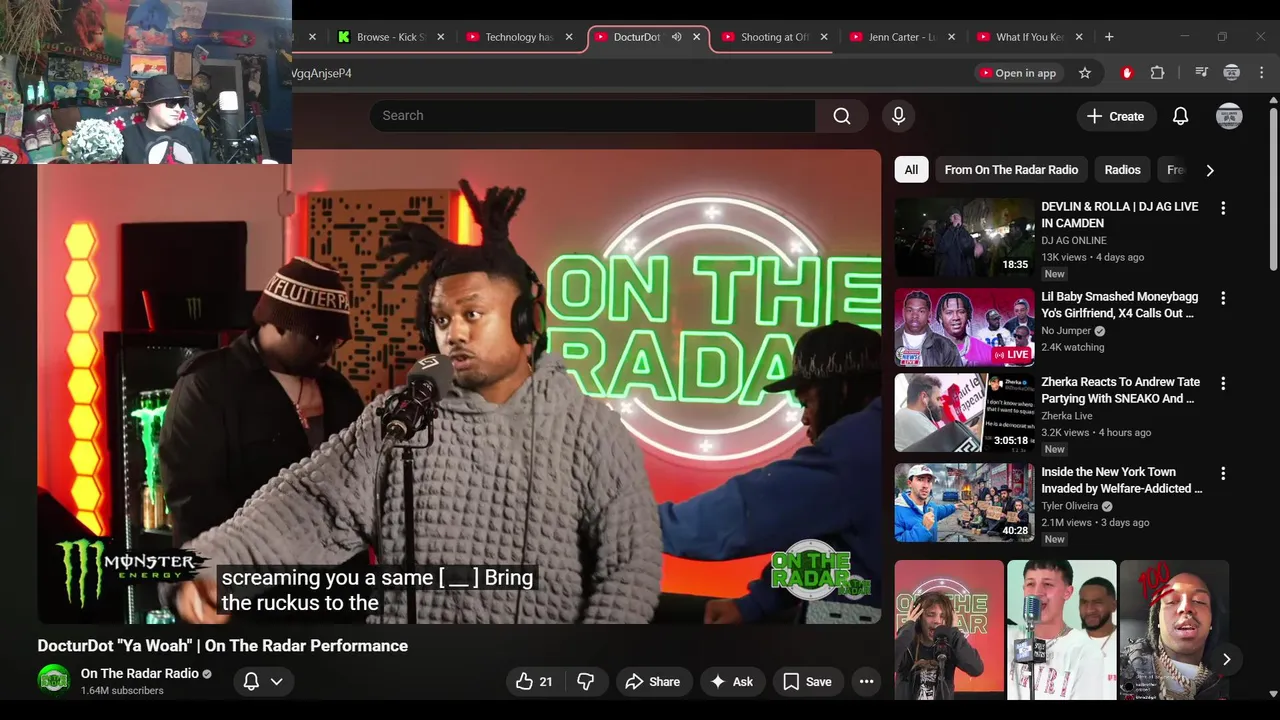
Task: Open the YouTube account avatar menu
Action: 1229,116
